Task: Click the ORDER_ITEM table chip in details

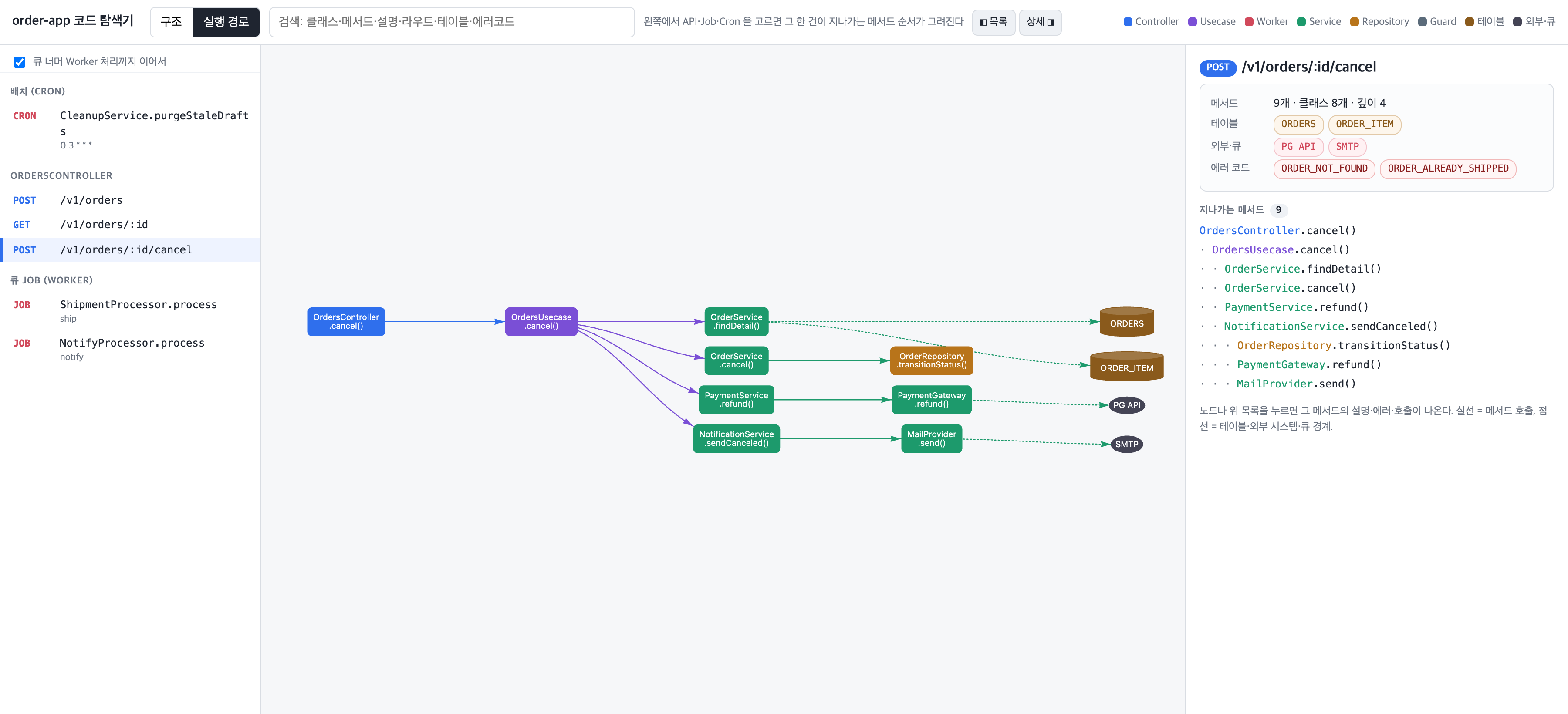Action: tap(1365, 124)
